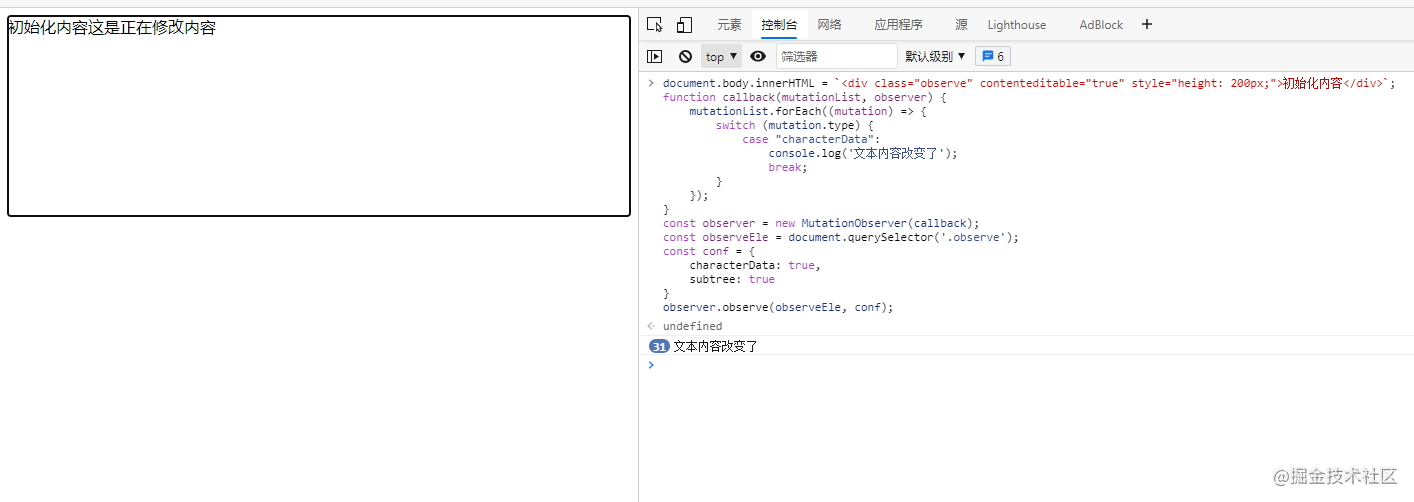Viewport: 1414px width, 502px height.
Task: Click the undefined return value line
Action: 692,326
